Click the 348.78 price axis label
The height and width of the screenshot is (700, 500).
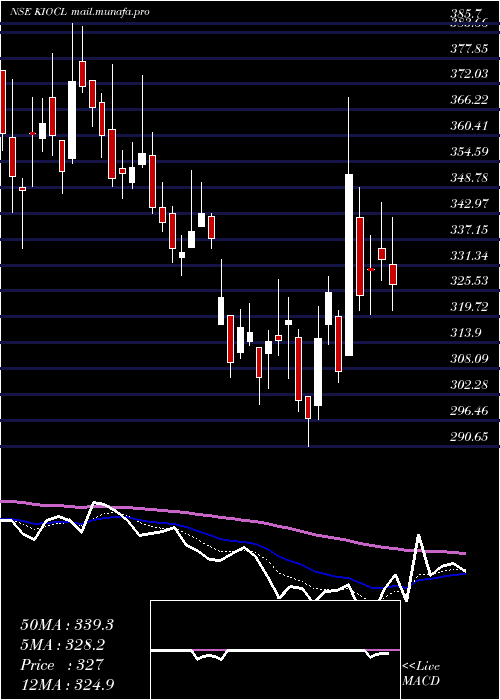[469, 178]
